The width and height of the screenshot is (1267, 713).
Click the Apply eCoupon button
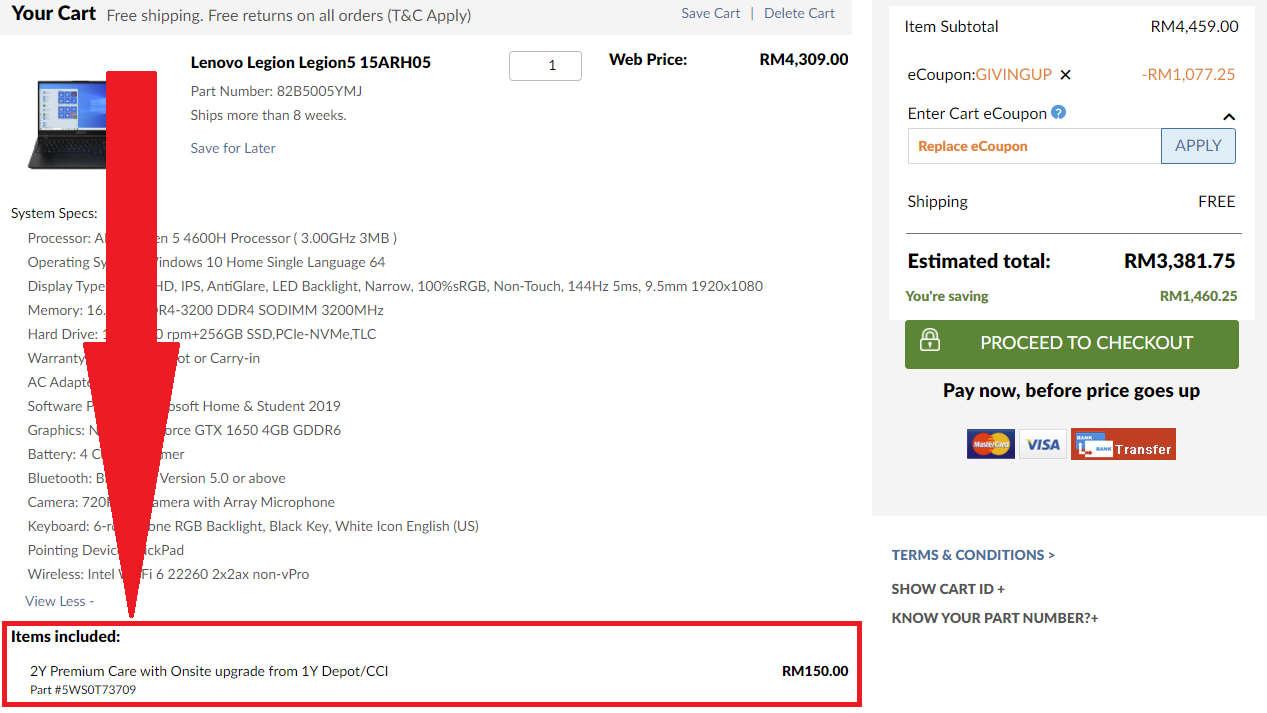[x=1198, y=146]
